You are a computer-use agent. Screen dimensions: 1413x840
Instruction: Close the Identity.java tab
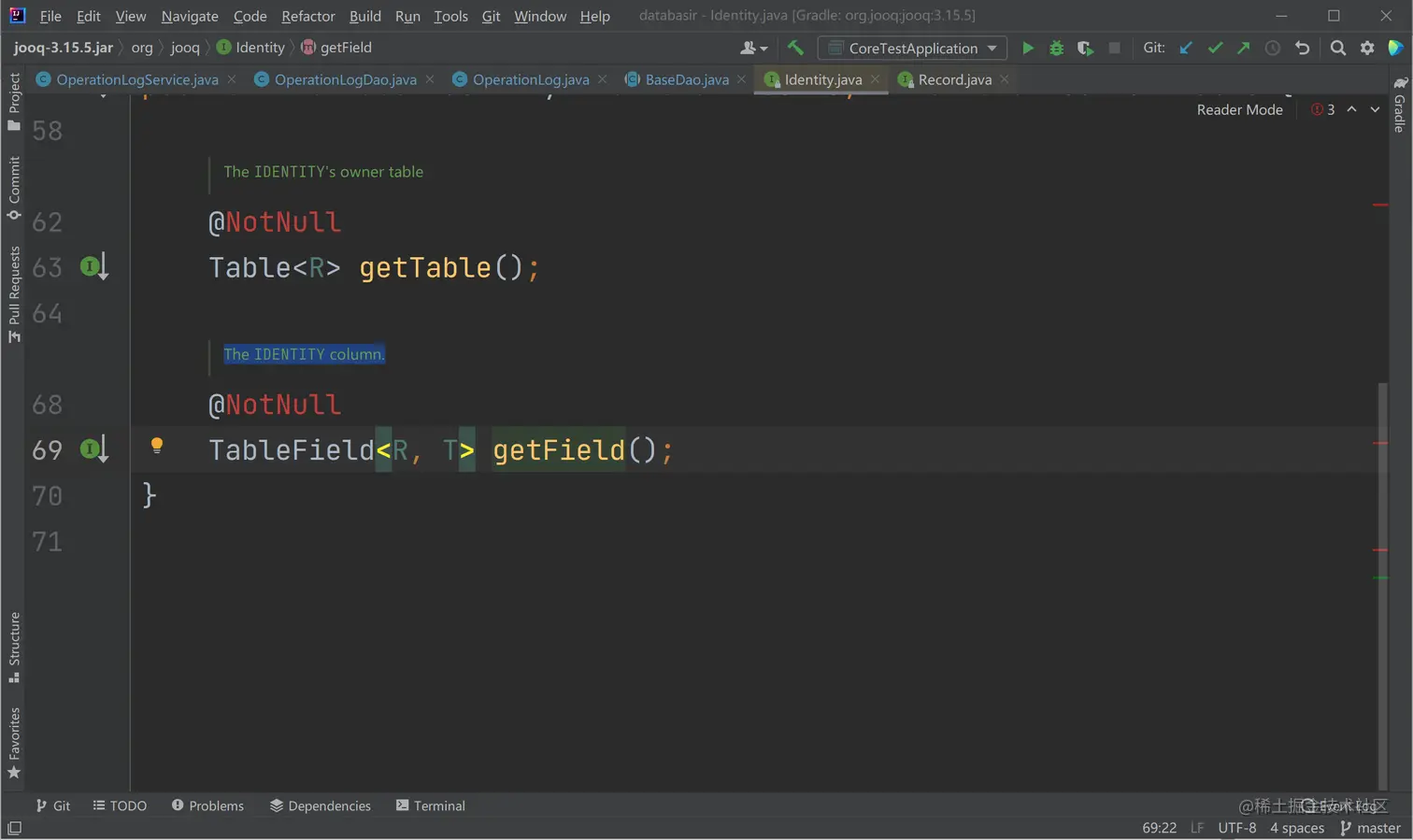[875, 79]
